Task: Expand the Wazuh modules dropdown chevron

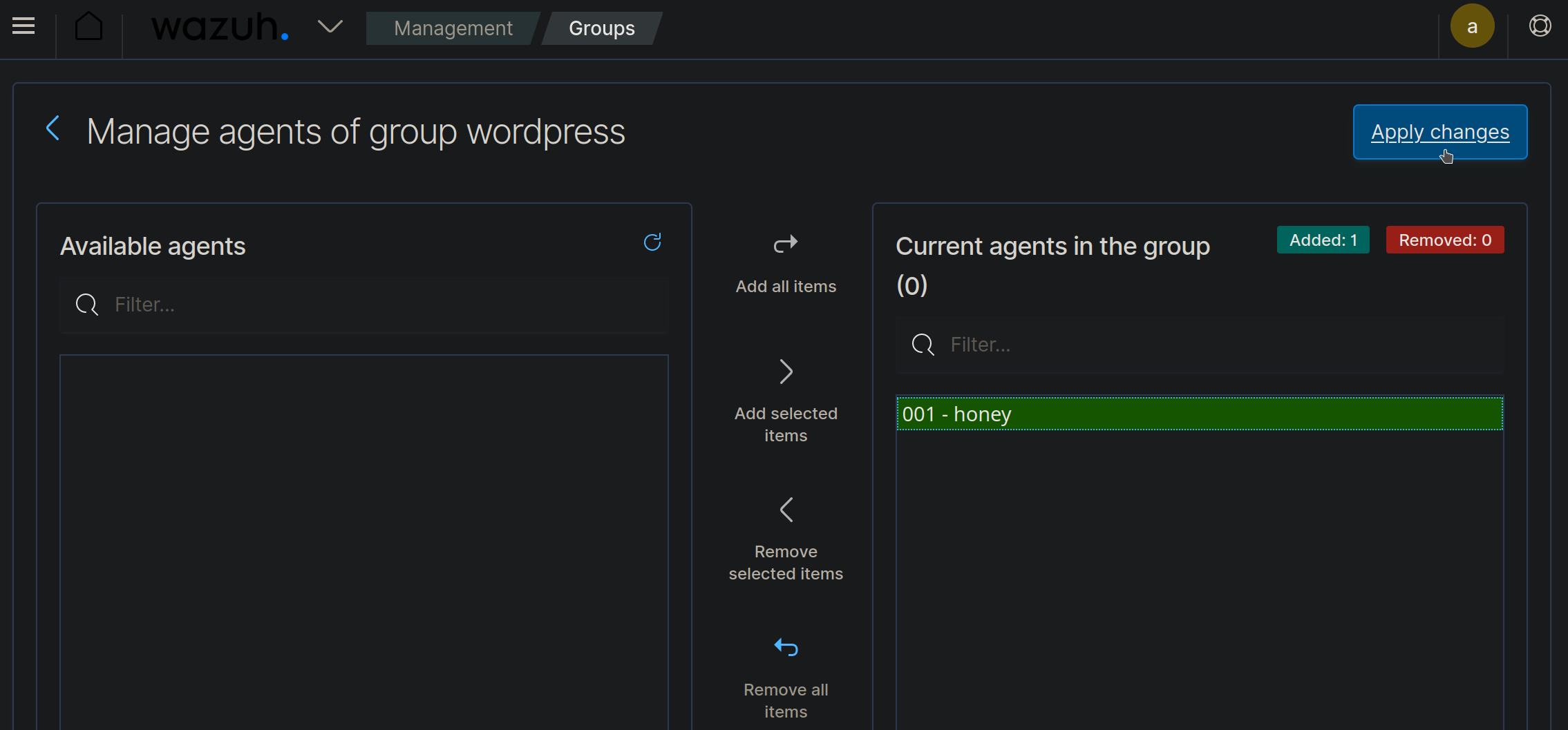Action: (x=330, y=27)
